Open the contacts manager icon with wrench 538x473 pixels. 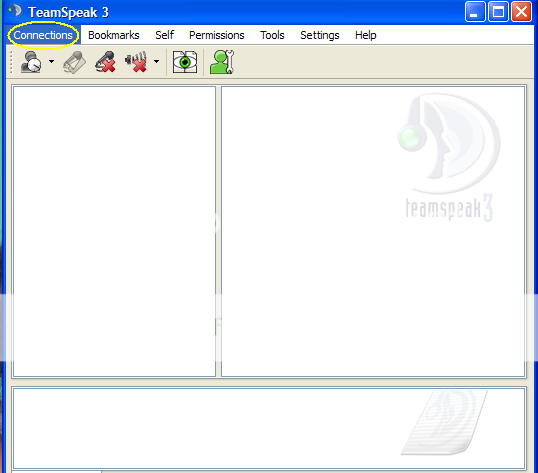tap(222, 62)
